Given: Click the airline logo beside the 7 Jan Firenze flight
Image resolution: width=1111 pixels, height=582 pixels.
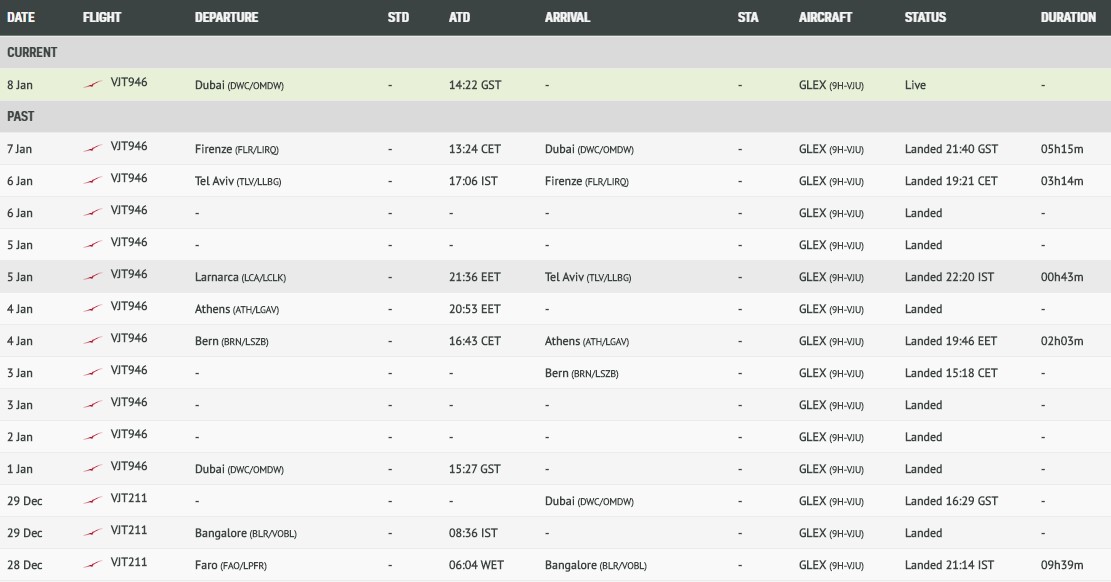Looking at the screenshot, I should click(x=92, y=148).
